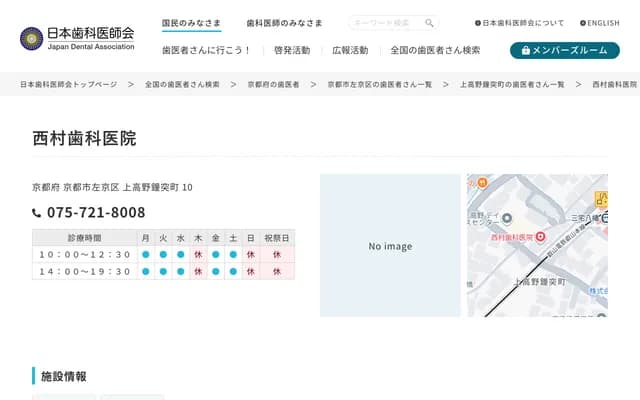Click the No image placeholder thumbnail
This screenshot has width=640, height=400.
390,246
